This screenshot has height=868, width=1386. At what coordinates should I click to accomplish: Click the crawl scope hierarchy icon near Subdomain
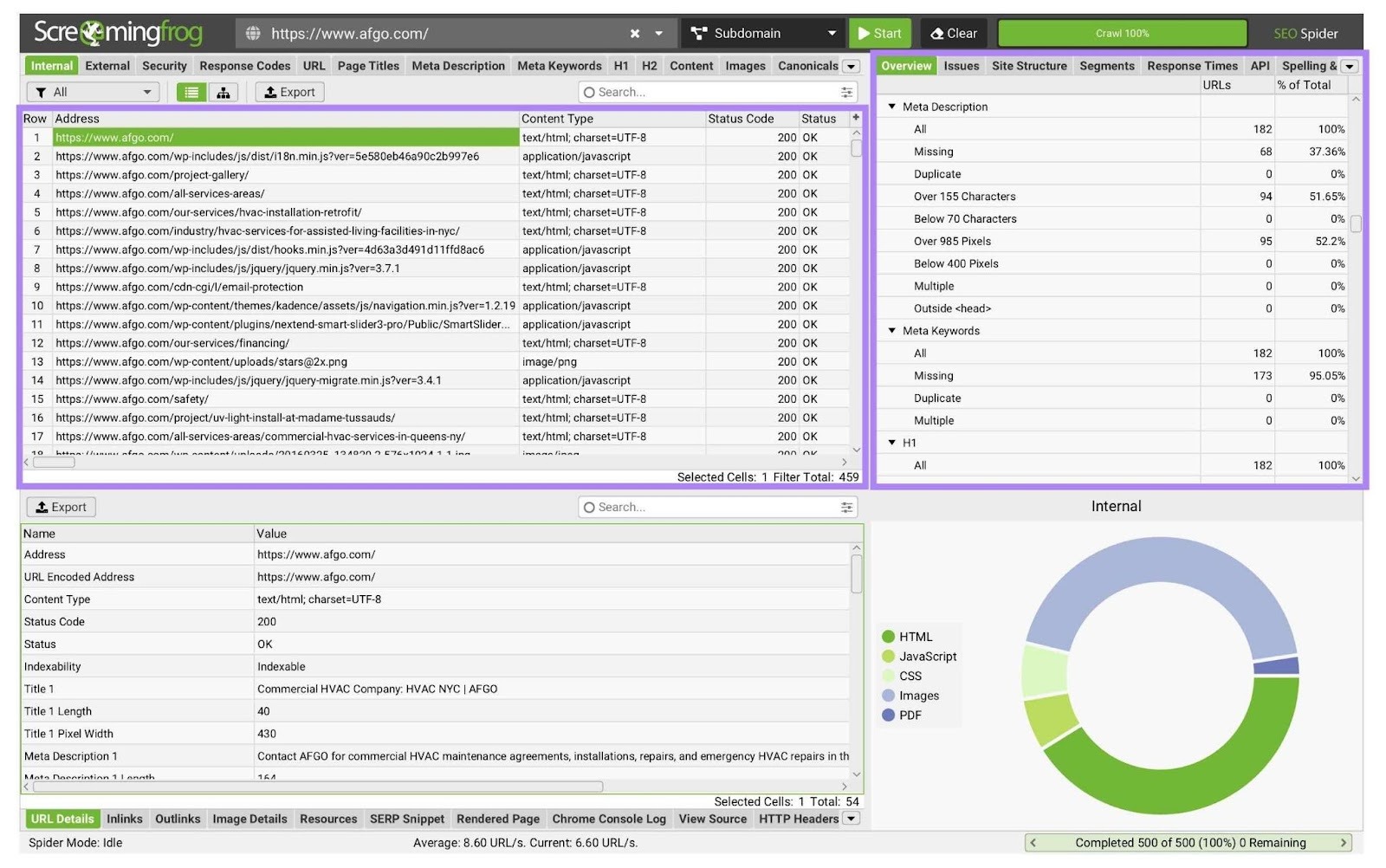(699, 33)
